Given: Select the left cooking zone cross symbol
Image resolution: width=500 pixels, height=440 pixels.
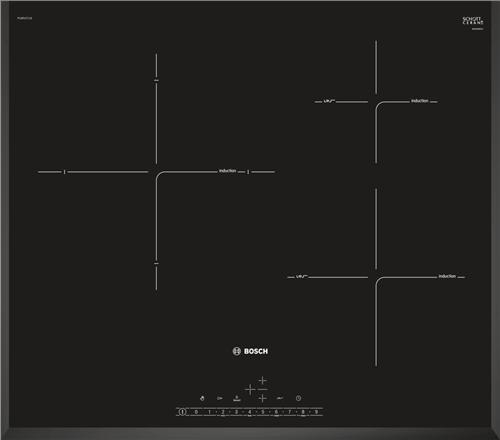Looking at the screenshot, I should click(x=250, y=389).
